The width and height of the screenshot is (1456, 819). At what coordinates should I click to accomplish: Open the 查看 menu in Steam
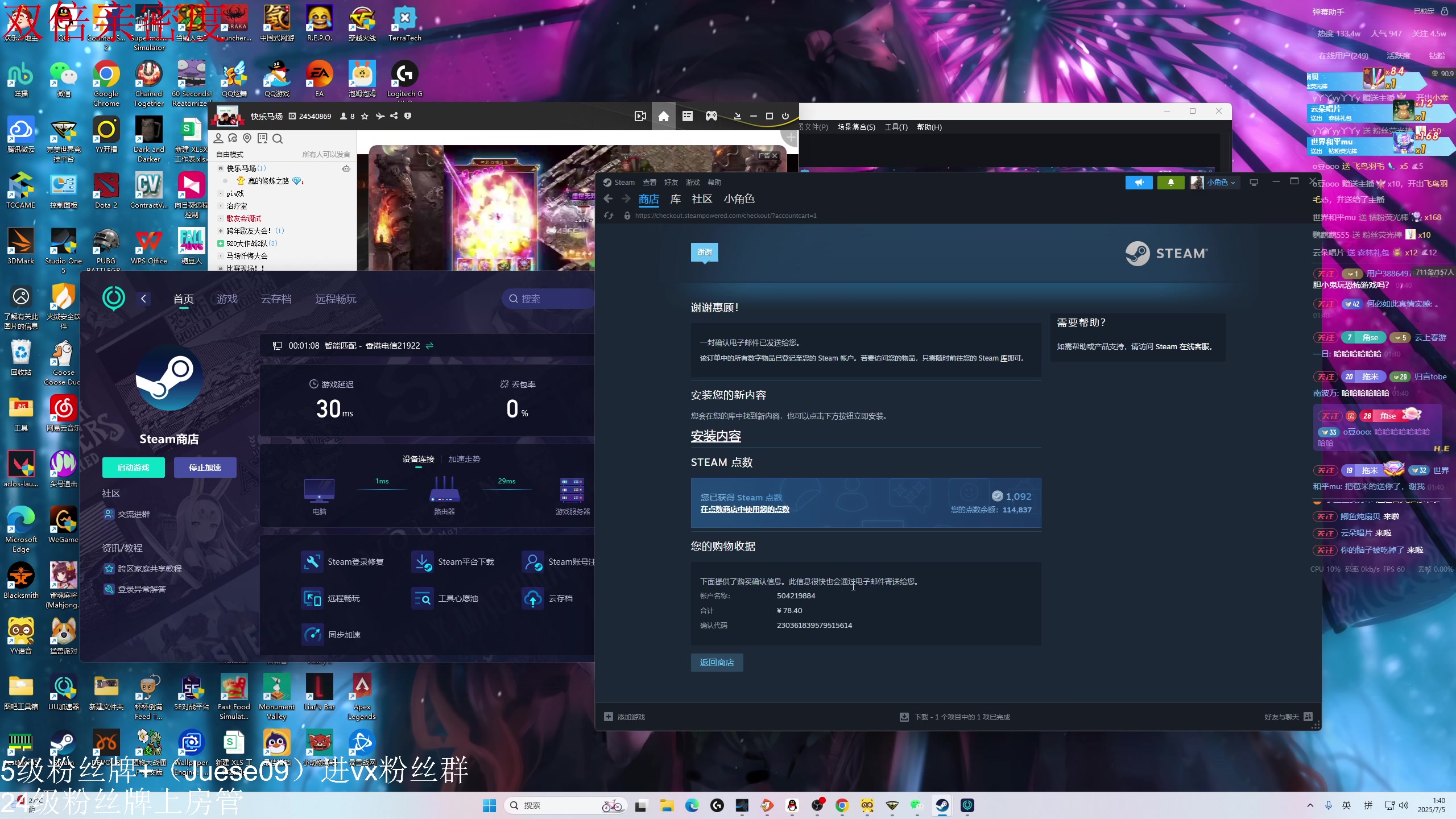click(650, 183)
